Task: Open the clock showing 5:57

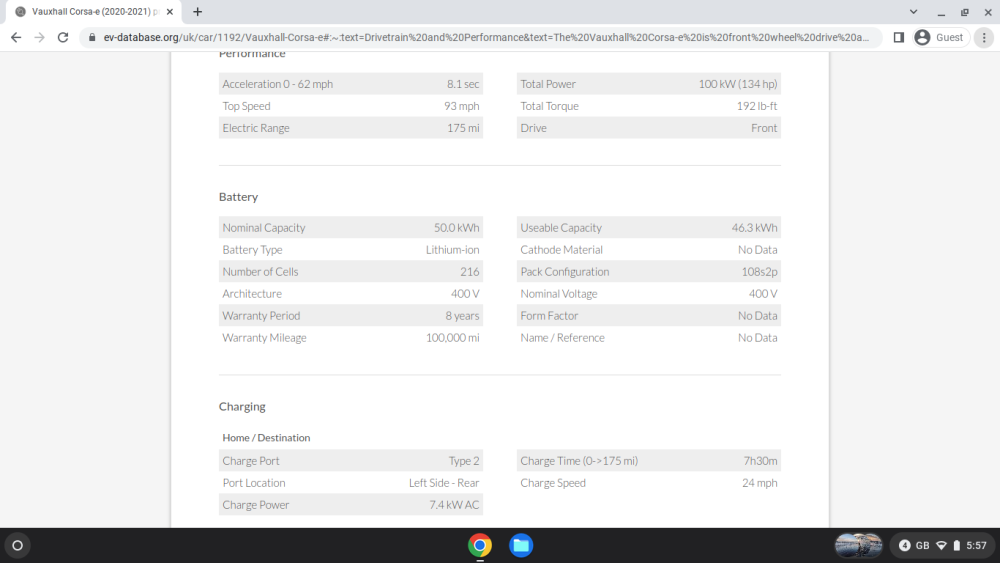Action: click(x=976, y=545)
